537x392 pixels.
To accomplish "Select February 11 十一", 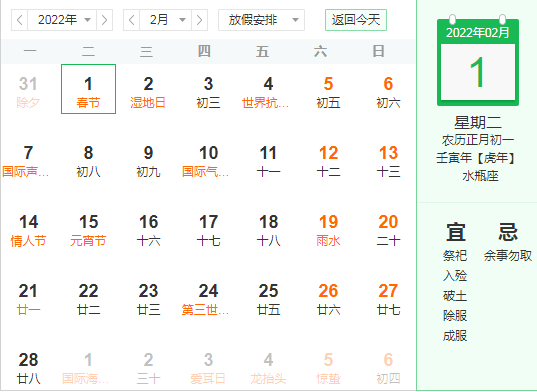I will 268,162.
